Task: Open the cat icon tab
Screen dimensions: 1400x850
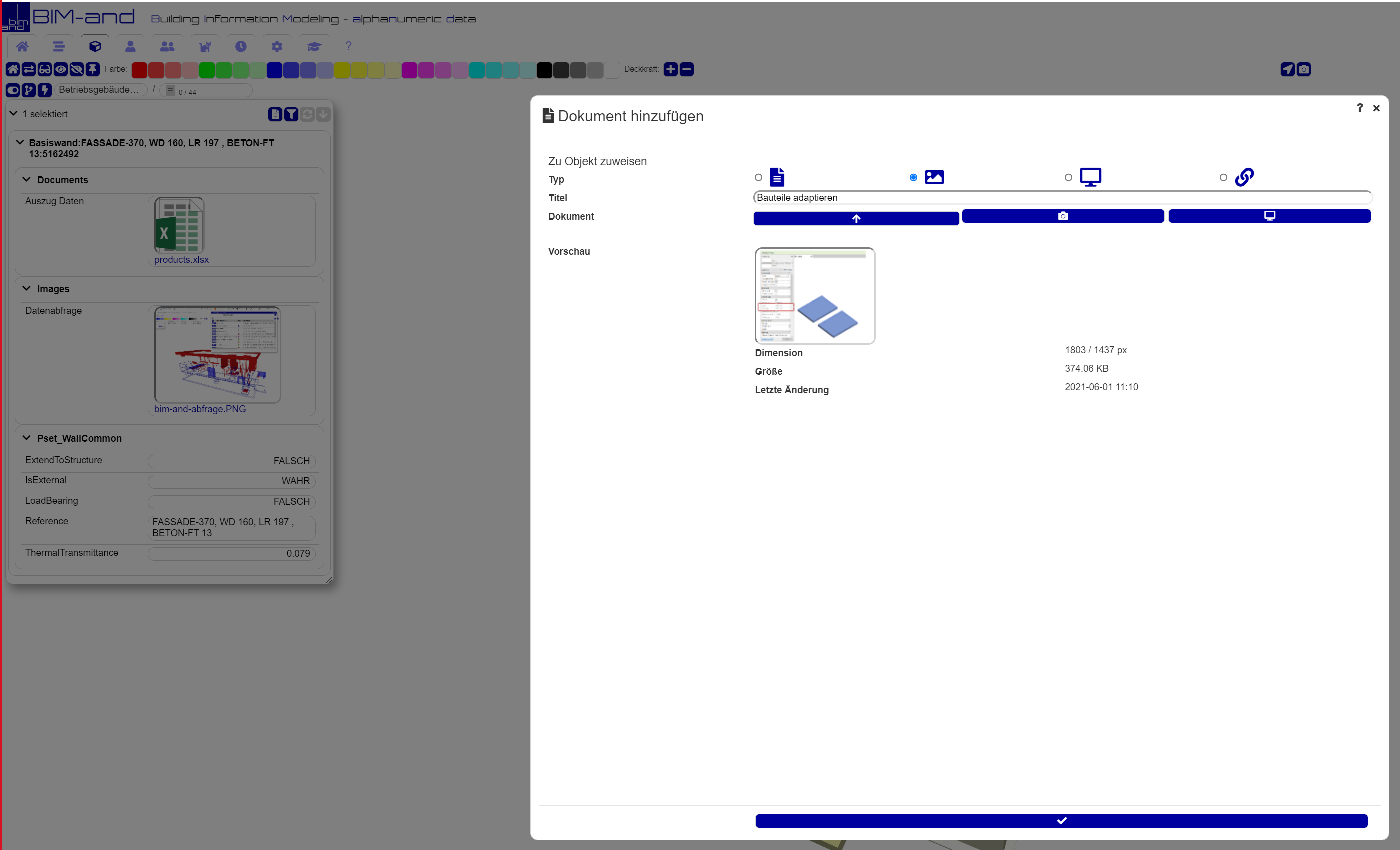Action: click(205, 46)
